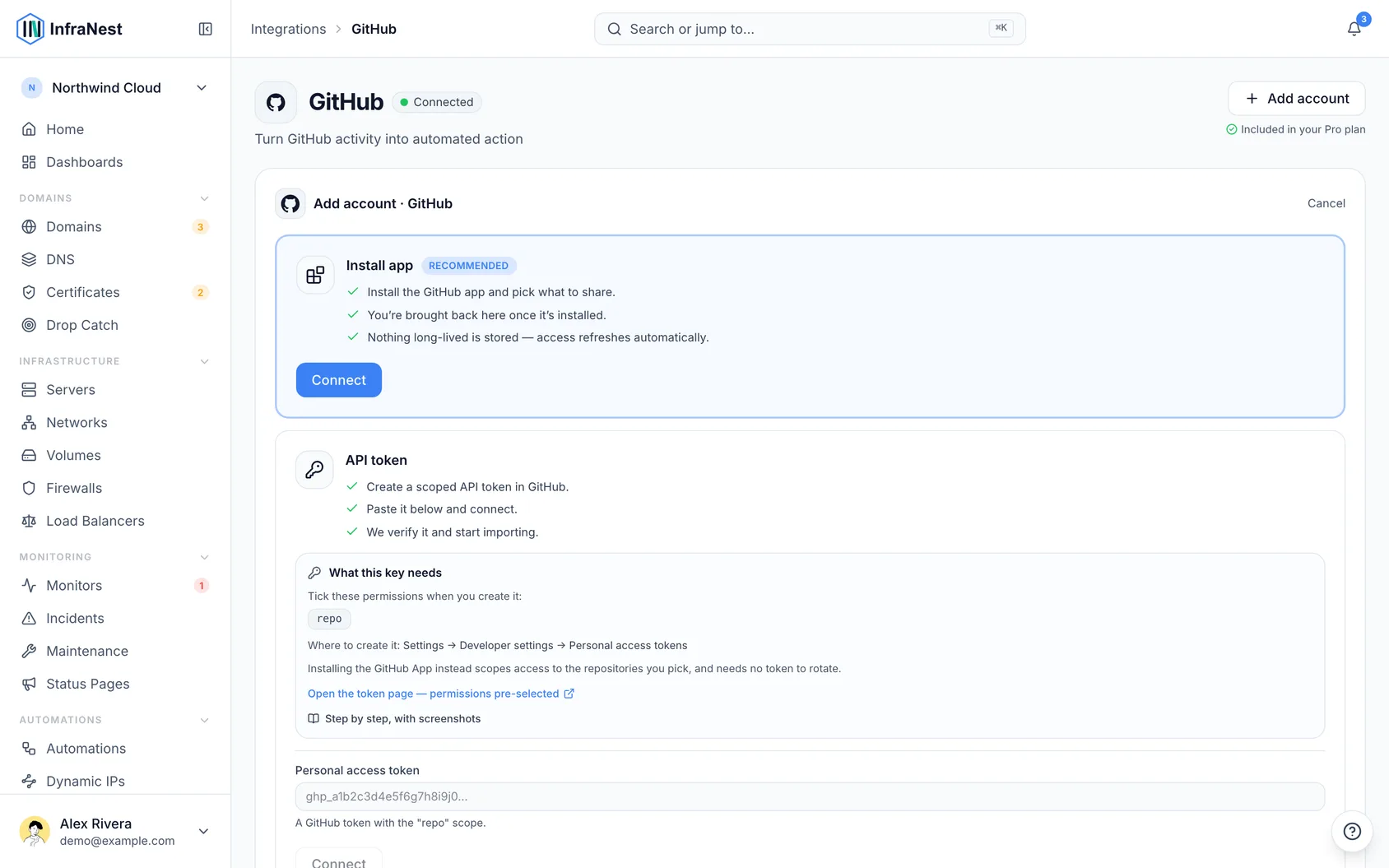Click the DNS layers icon
The image size is (1389, 868).
pos(29,259)
